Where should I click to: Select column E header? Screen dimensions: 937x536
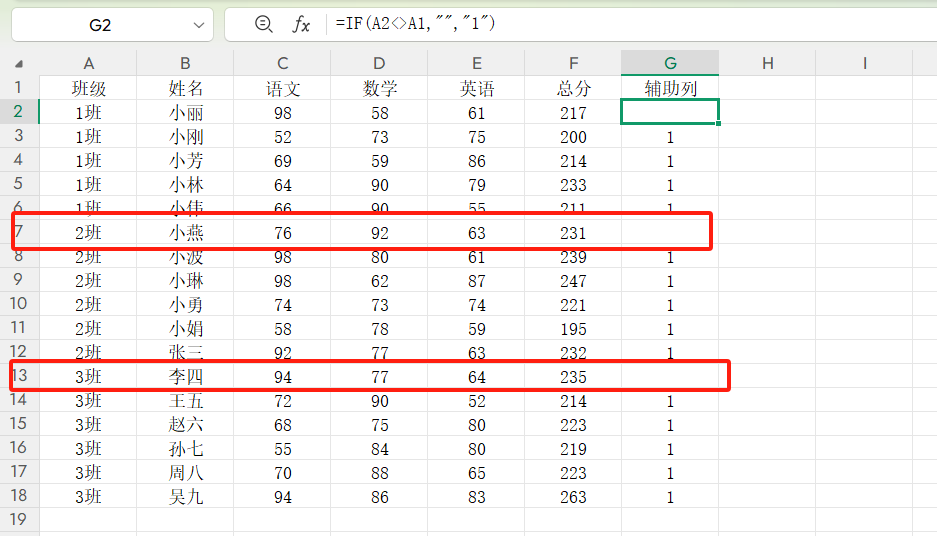476,63
